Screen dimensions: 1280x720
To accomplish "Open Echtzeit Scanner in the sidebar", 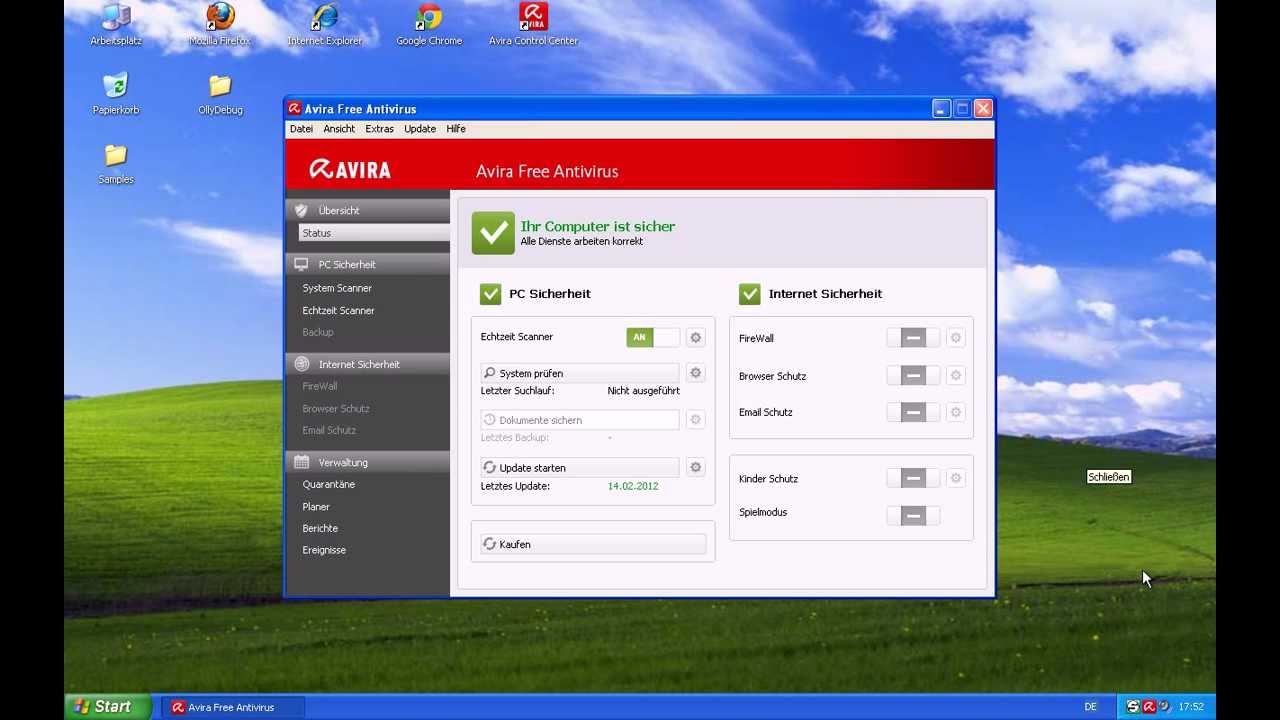I will [338, 310].
